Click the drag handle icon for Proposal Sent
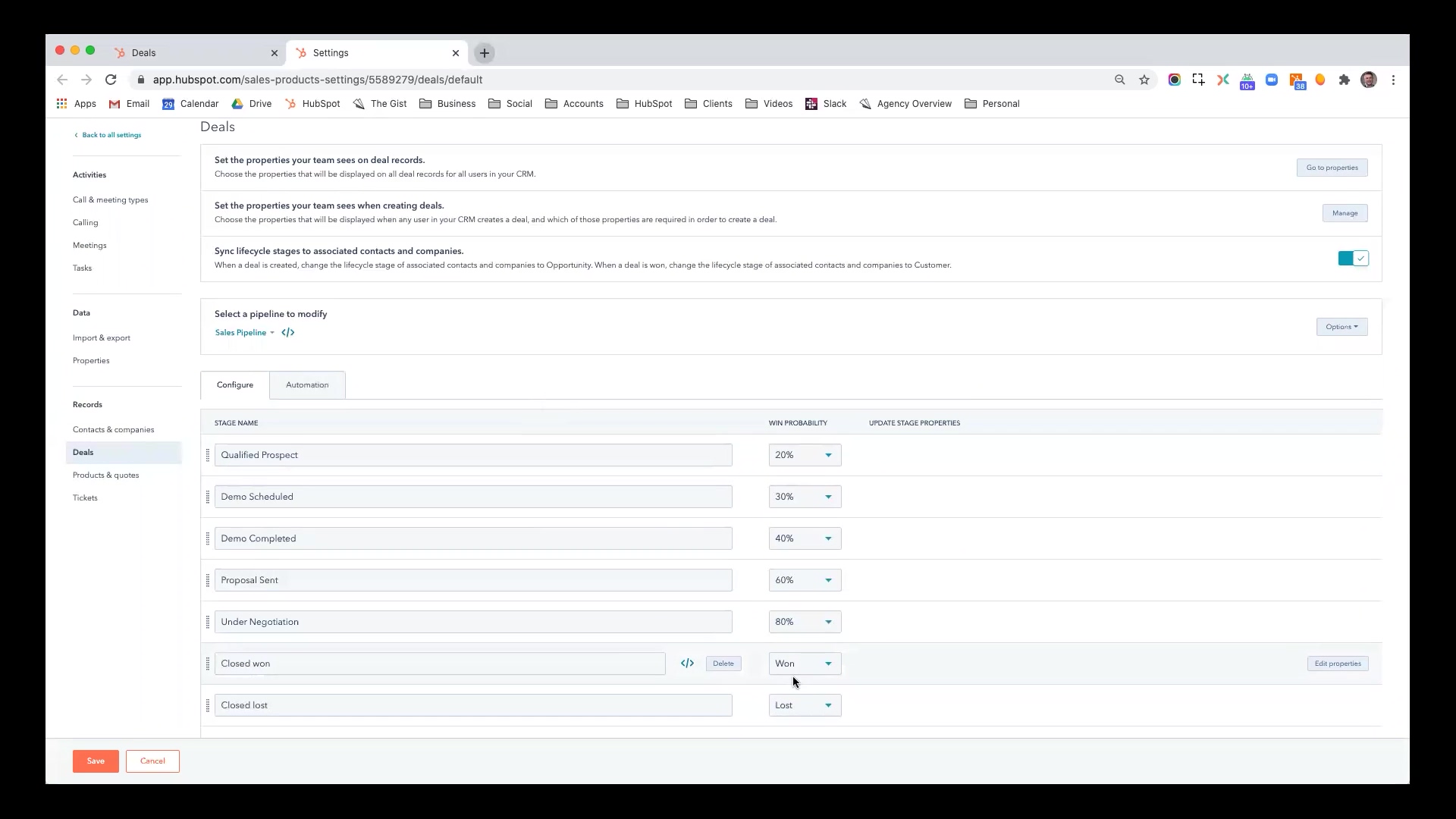Screen dimensions: 1456x819 (x=207, y=580)
